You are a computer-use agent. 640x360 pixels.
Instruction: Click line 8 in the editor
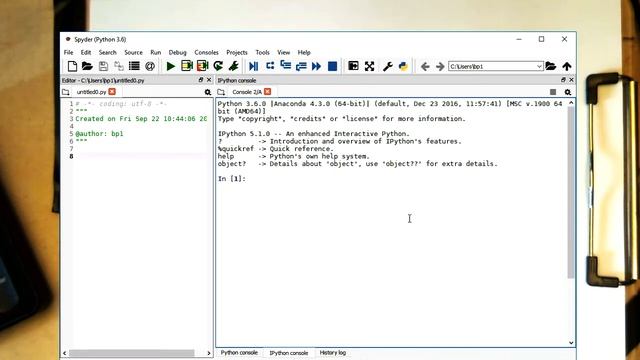(x=141, y=156)
